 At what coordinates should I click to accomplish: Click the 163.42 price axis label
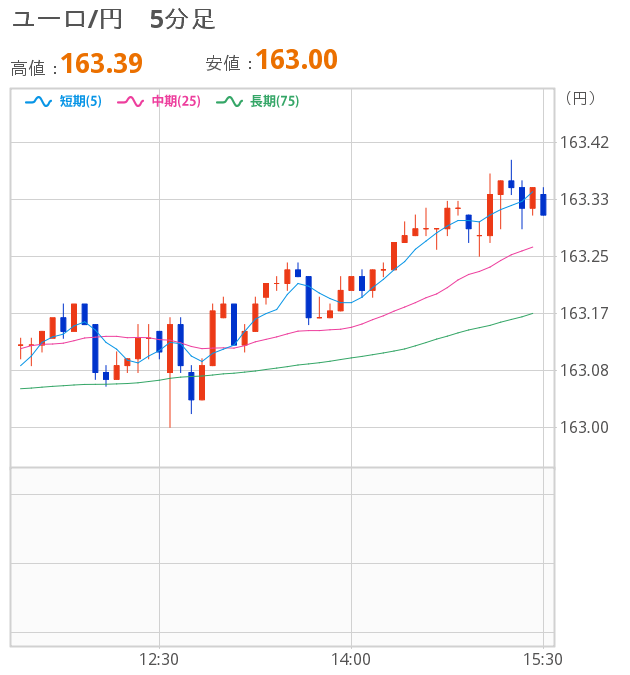(x=584, y=142)
